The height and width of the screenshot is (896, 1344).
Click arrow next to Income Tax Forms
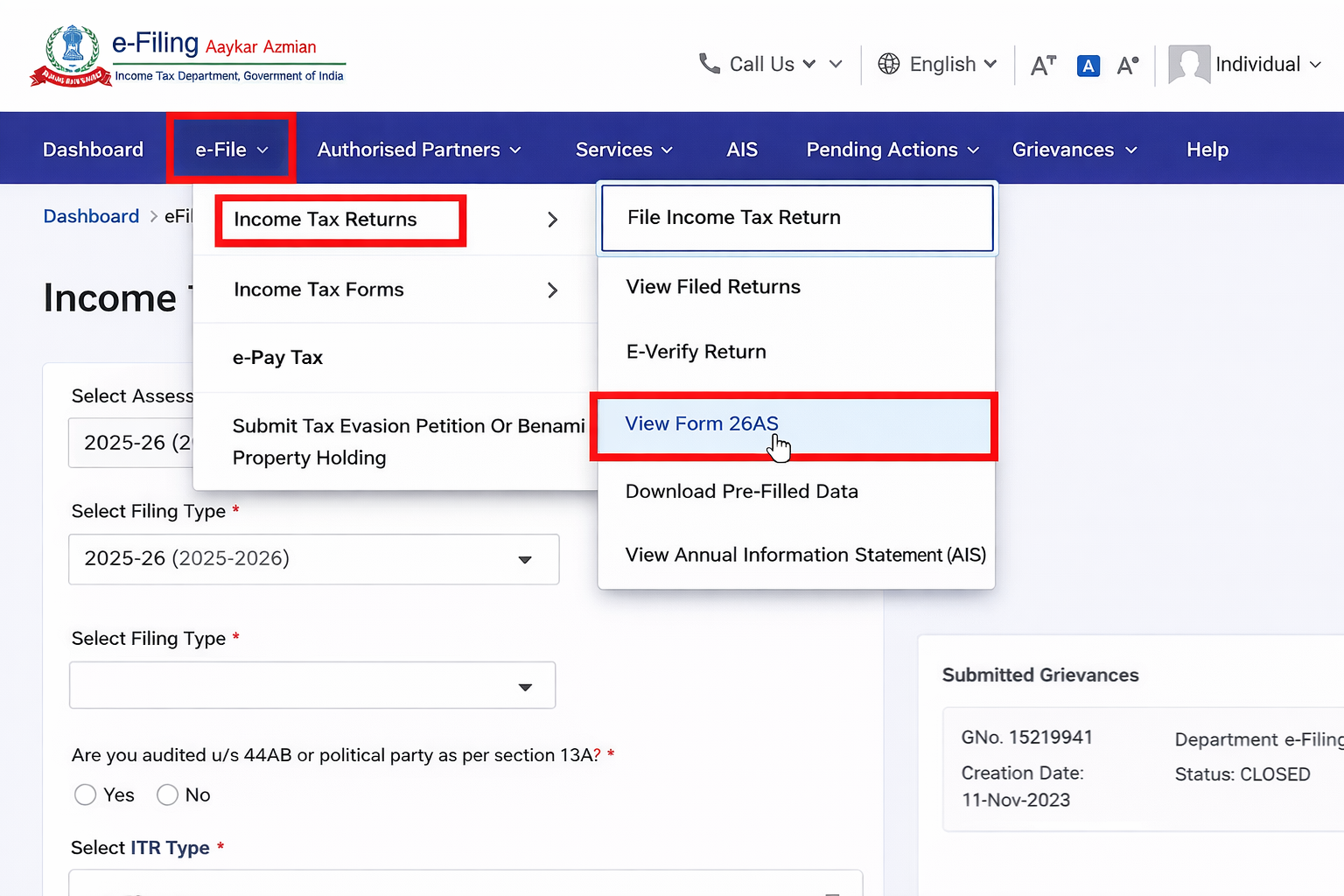click(552, 290)
